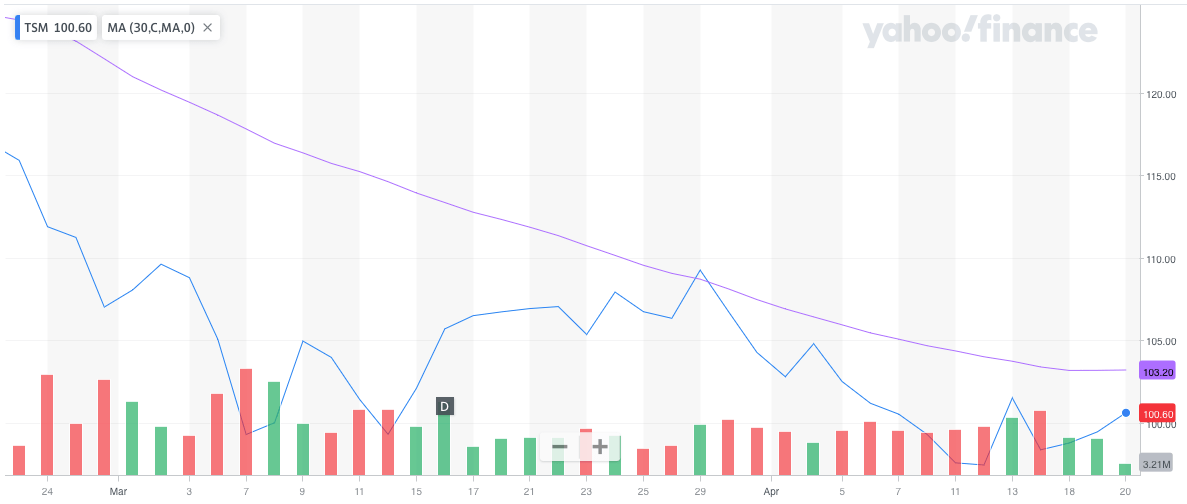Click the Mar label on the date axis
The height and width of the screenshot is (504, 1187).
(x=118, y=491)
